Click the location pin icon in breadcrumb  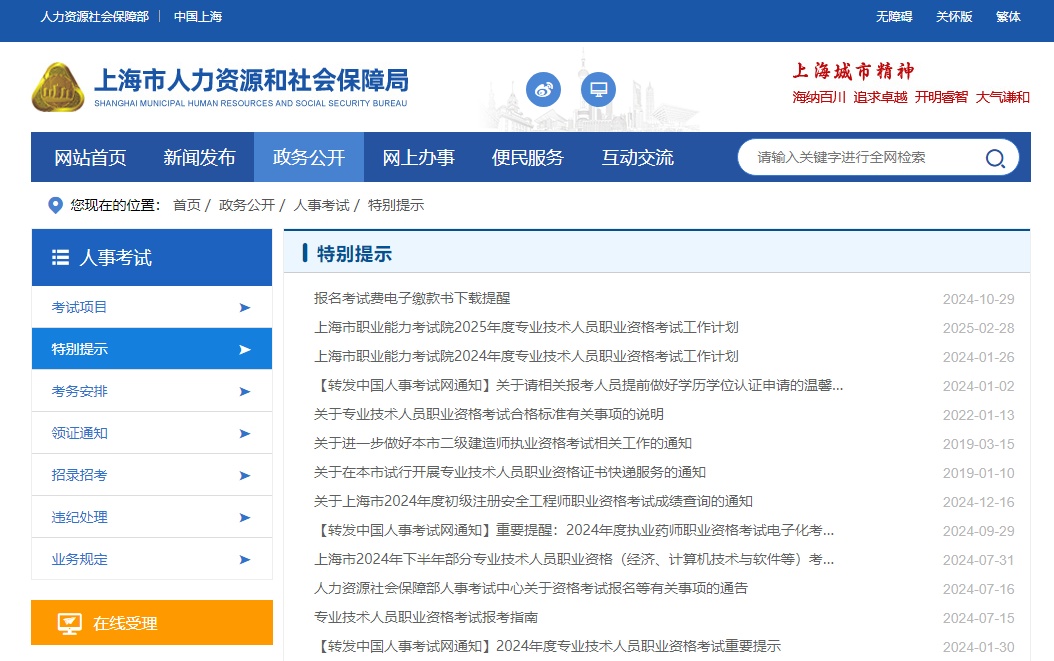pos(56,205)
